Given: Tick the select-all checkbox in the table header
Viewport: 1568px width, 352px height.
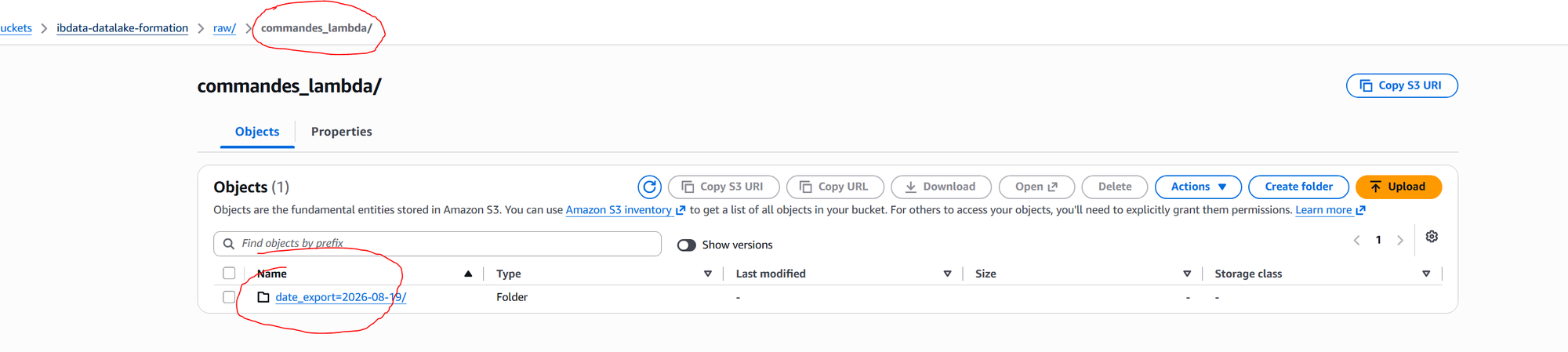Looking at the screenshot, I should (229, 273).
